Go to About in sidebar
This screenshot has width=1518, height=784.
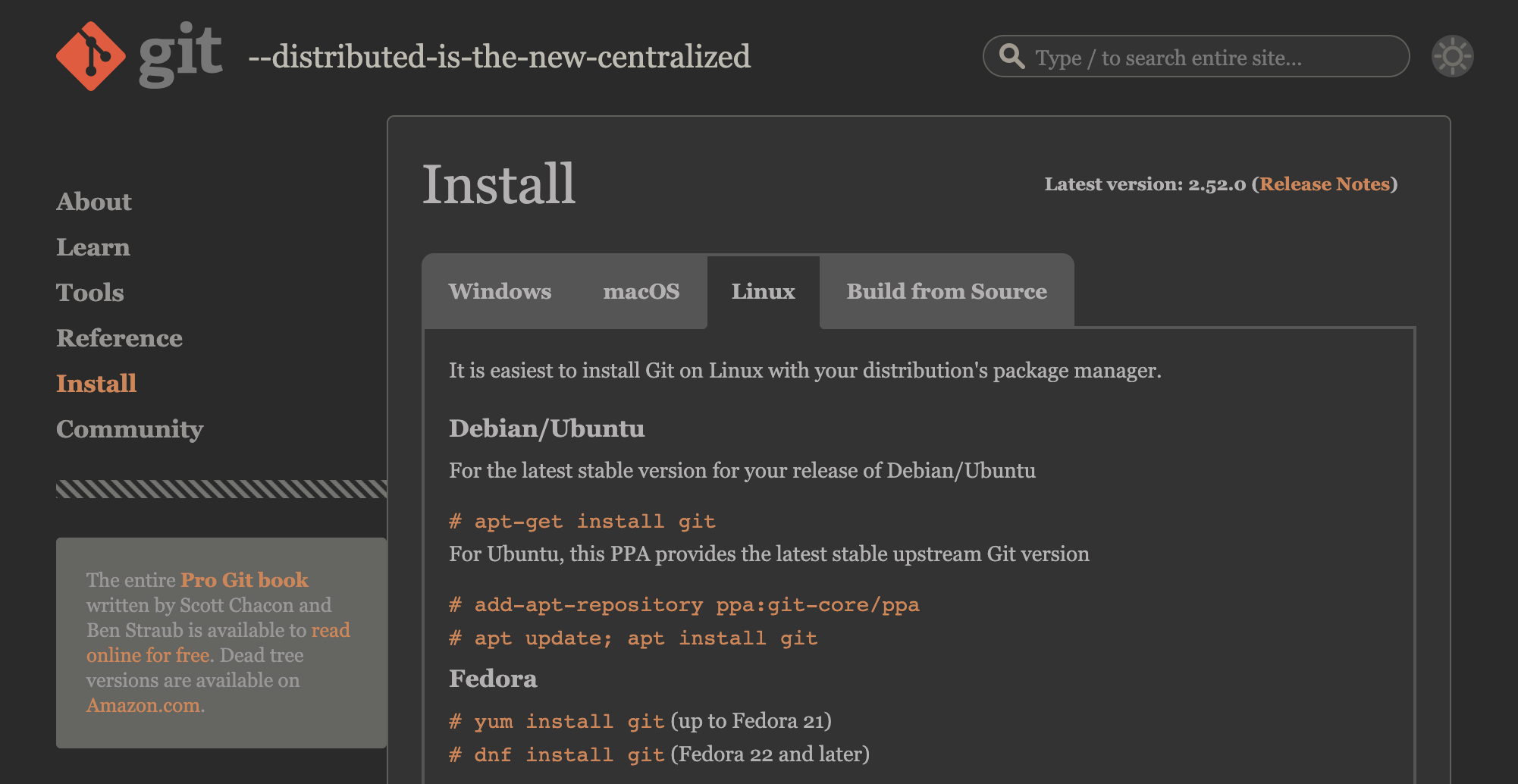click(94, 202)
